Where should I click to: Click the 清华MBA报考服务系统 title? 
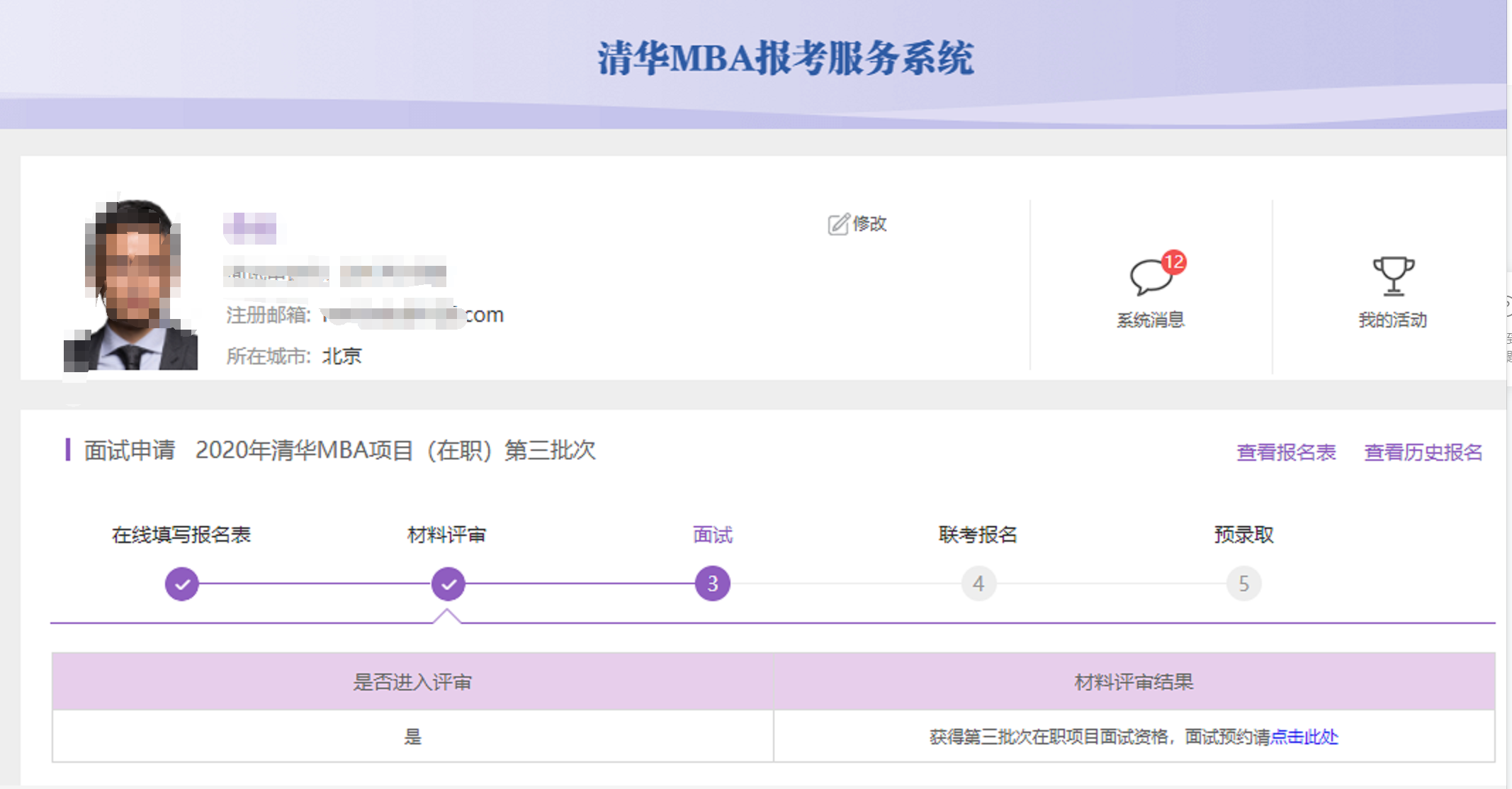(785, 58)
